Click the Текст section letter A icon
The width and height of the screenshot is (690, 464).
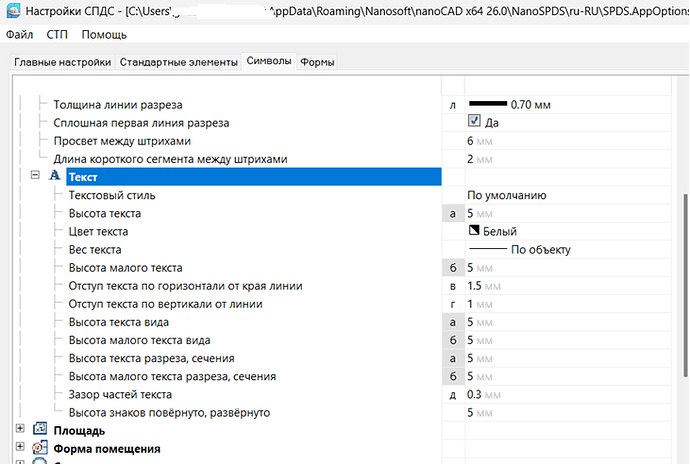55,176
